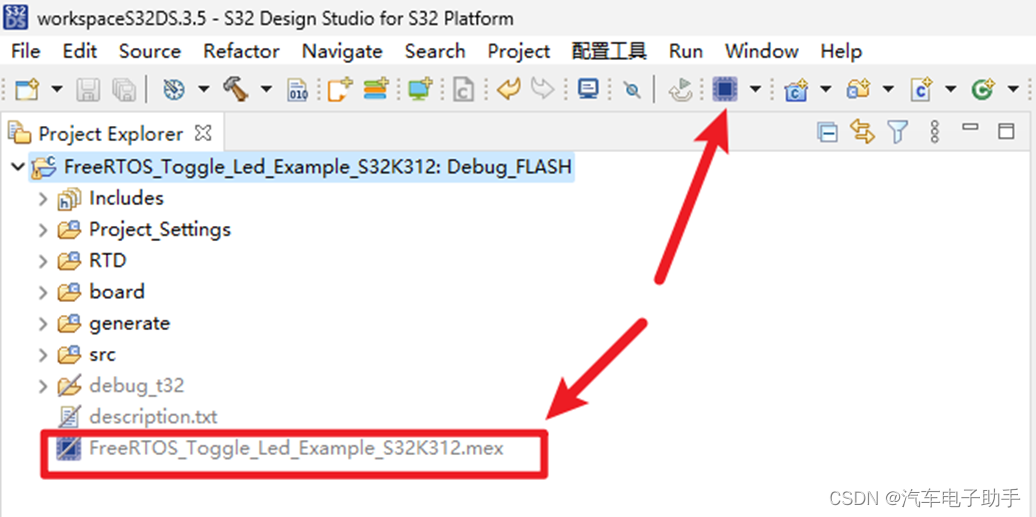The width and height of the screenshot is (1036, 517).
Task: Click the blue monitor terminal icon
Action: click(x=587, y=89)
